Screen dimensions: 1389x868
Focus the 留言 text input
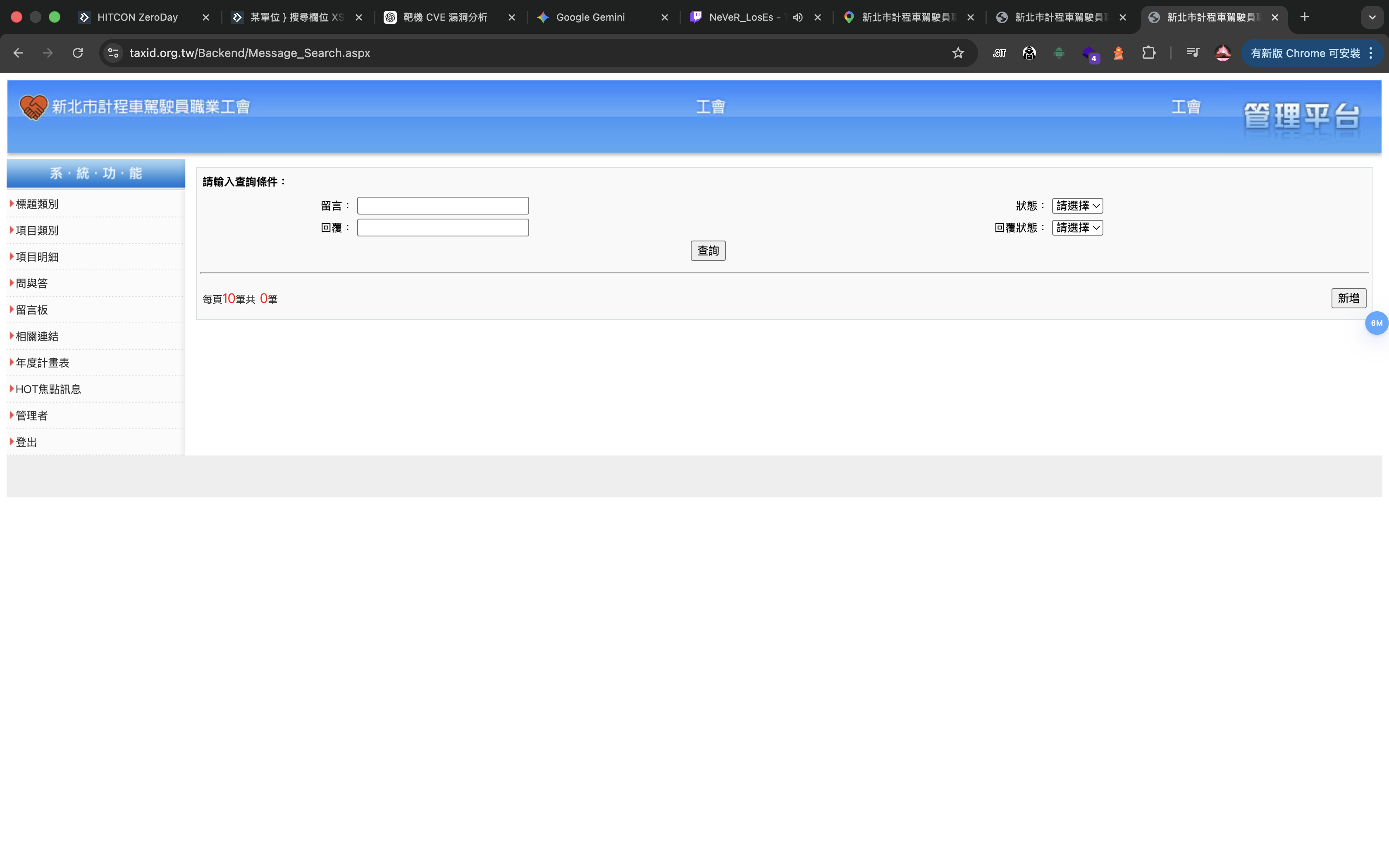[442, 205]
